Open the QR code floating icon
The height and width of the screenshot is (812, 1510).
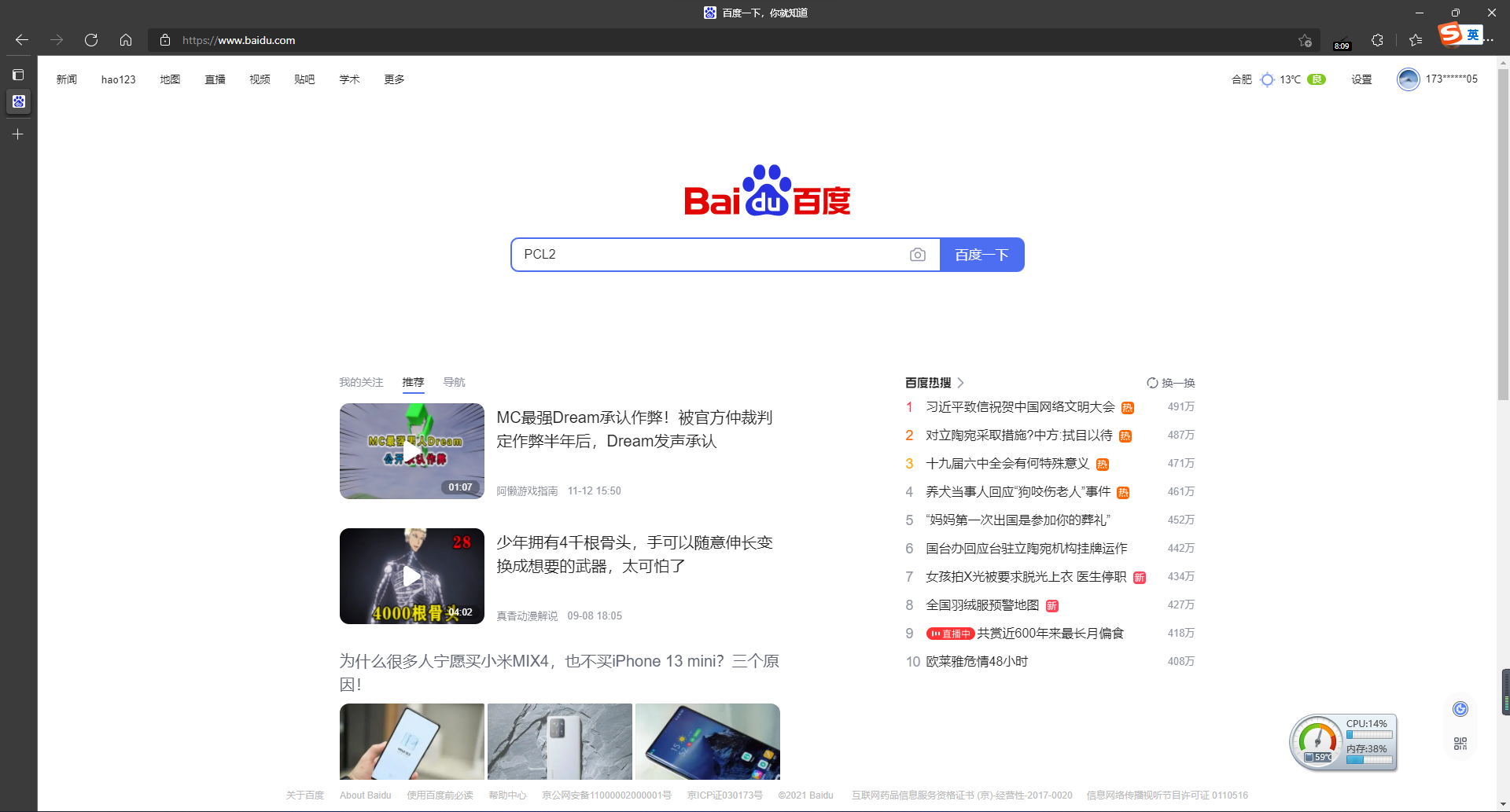(1460, 744)
